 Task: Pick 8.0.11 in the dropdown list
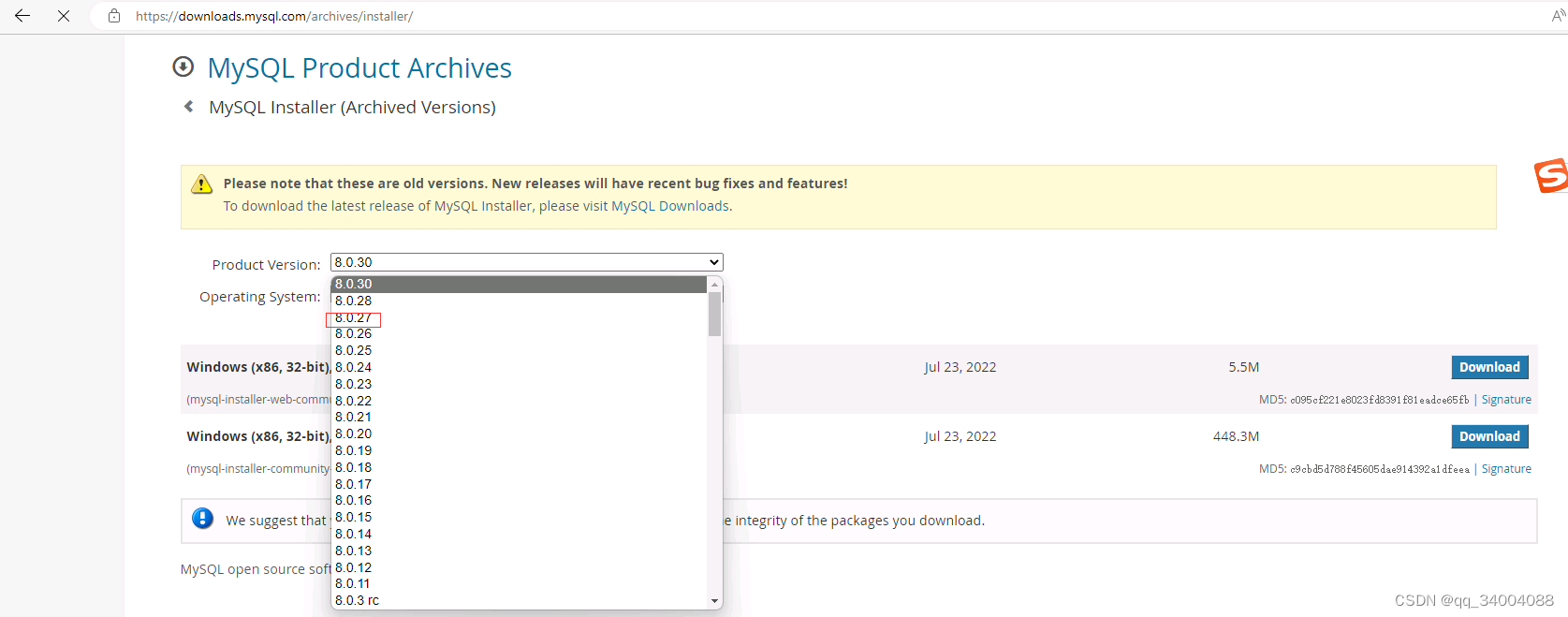(520, 583)
